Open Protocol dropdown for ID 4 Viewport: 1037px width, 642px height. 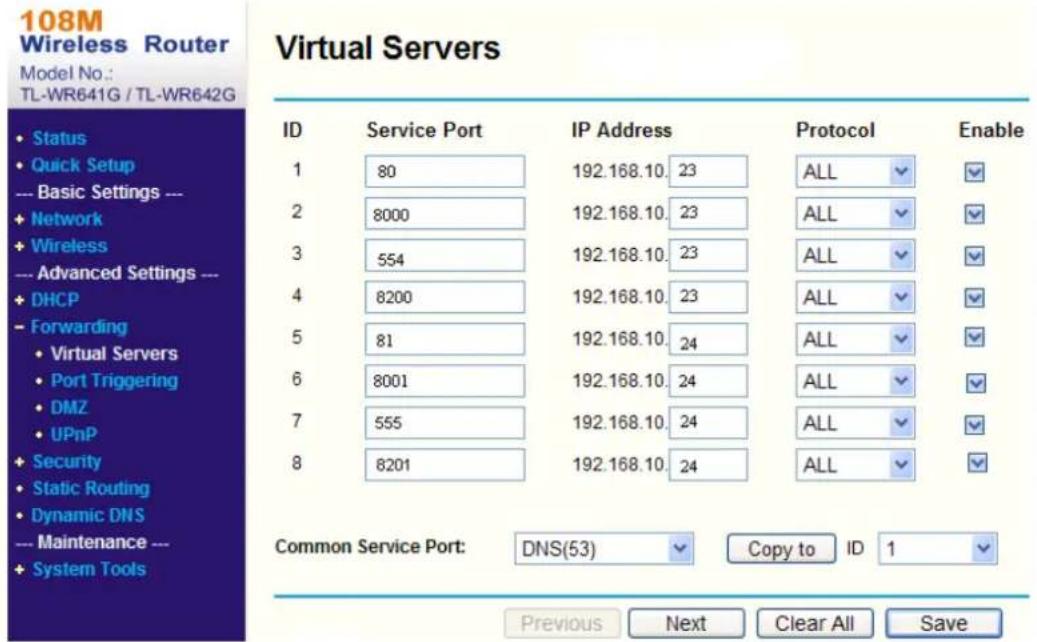855,298
